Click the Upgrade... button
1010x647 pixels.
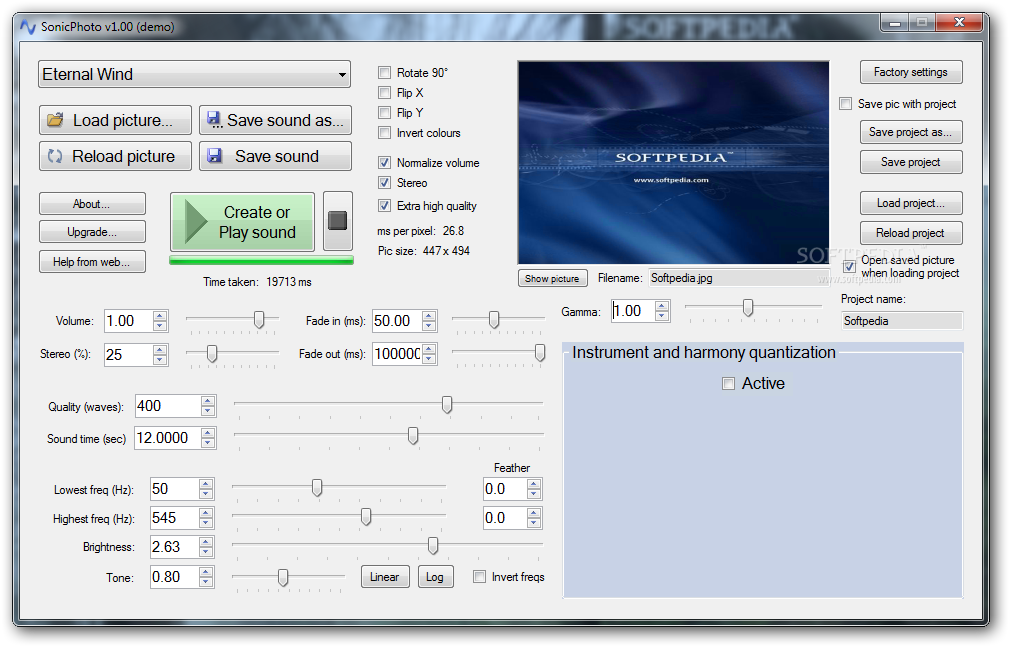pyautogui.click(x=92, y=232)
